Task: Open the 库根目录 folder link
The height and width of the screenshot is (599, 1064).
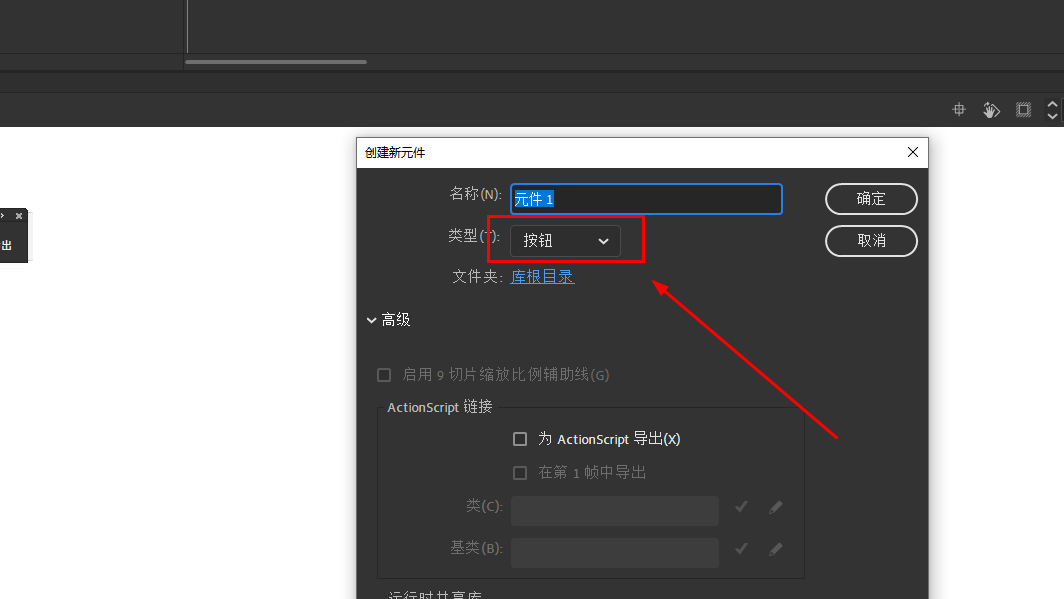Action: click(542, 277)
